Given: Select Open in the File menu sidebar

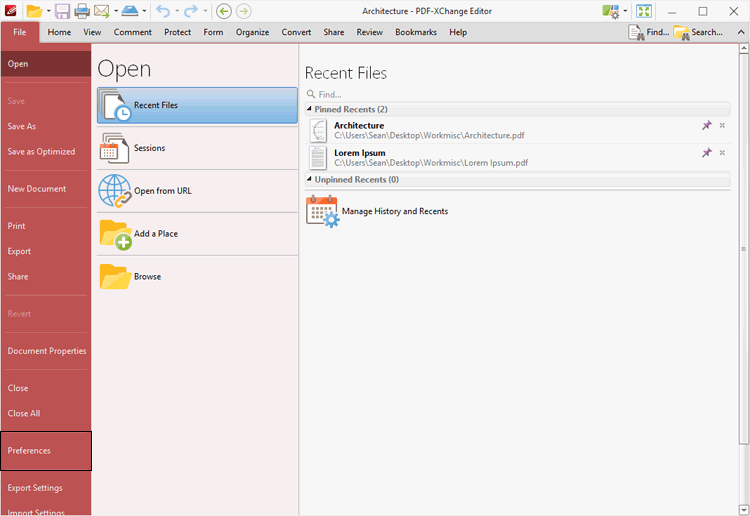Looking at the screenshot, I should (46, 64).
